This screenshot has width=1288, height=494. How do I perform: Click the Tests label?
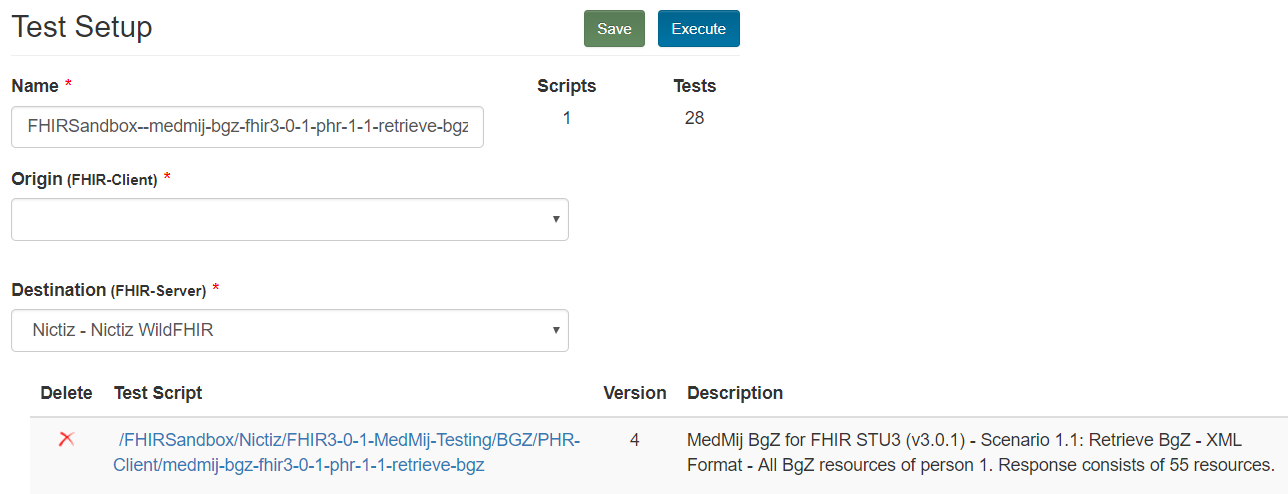click(x=694, y=86)
